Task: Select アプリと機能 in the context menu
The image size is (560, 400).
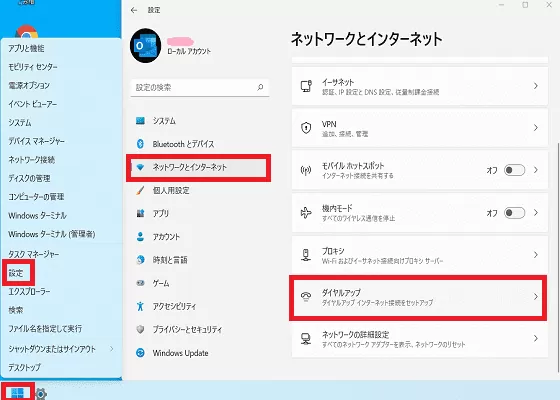Action: pos(26,48)
